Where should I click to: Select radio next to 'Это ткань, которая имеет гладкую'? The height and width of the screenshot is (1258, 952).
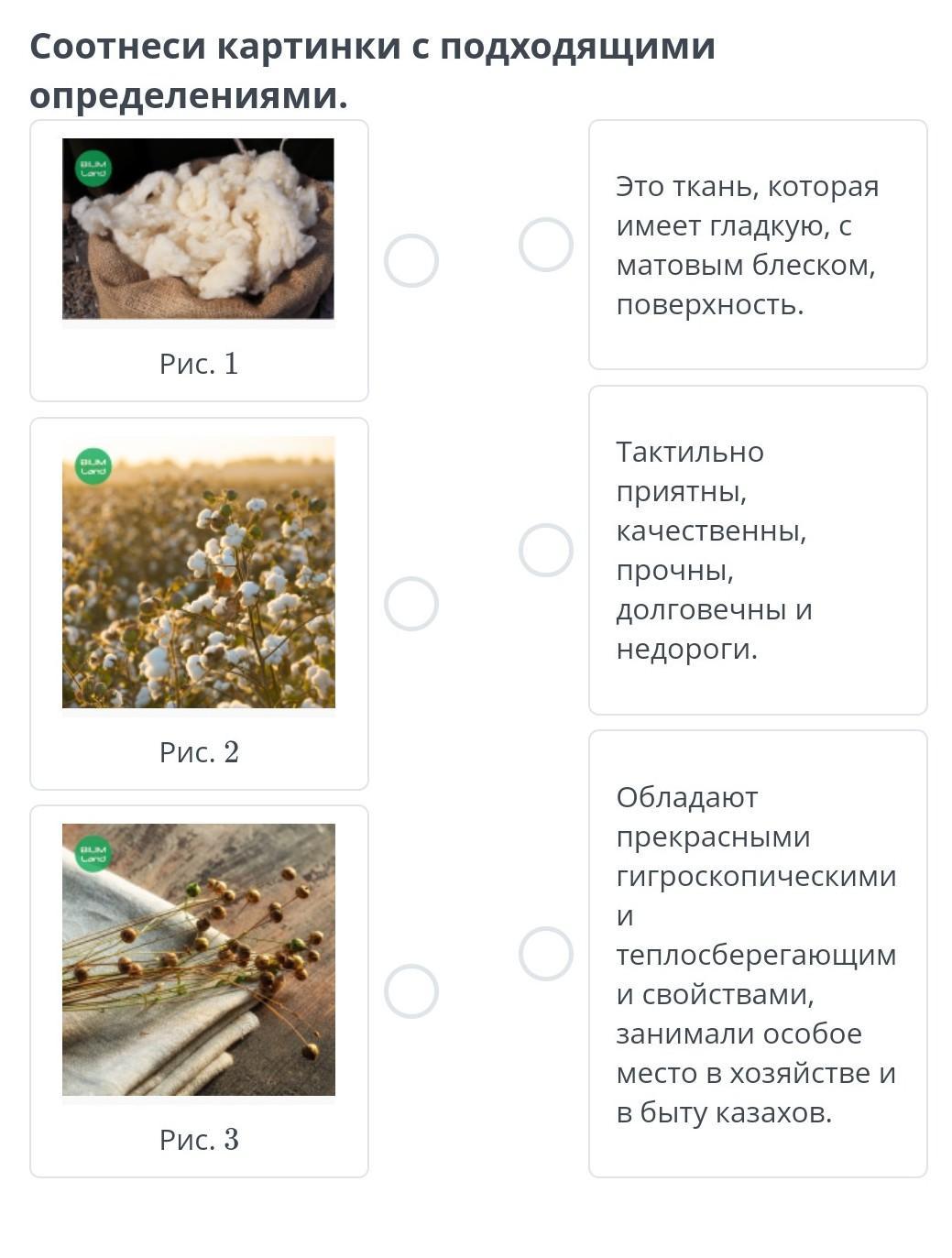point(546,245)
